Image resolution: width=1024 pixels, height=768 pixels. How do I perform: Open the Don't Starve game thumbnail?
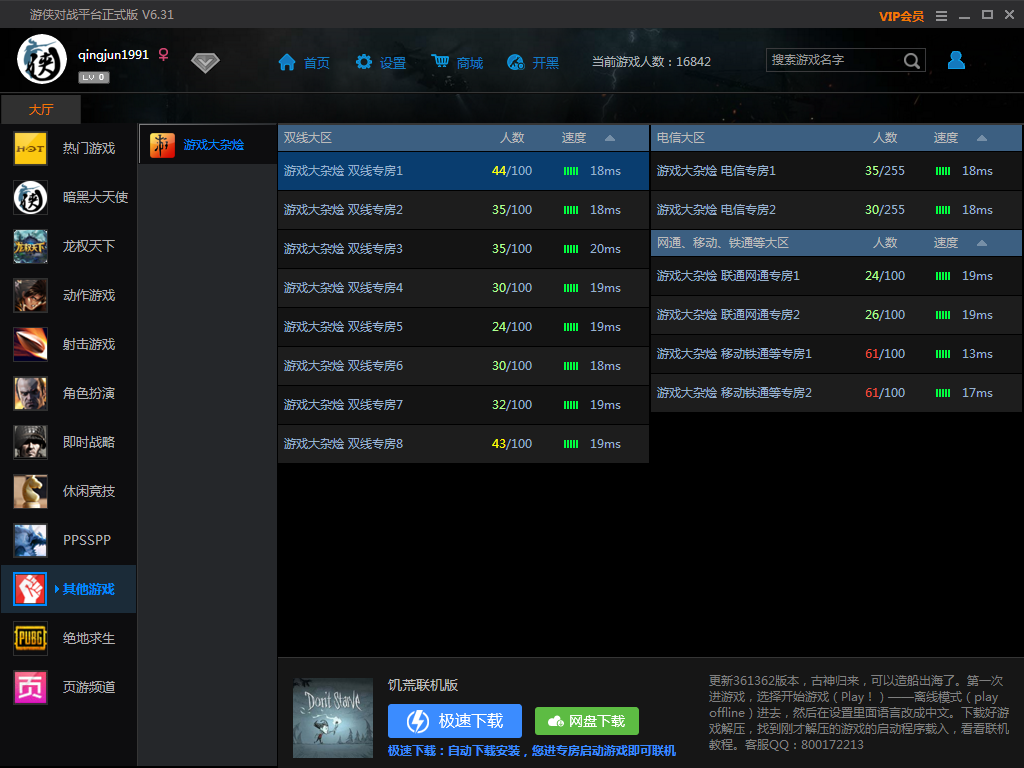pos(332,718)
